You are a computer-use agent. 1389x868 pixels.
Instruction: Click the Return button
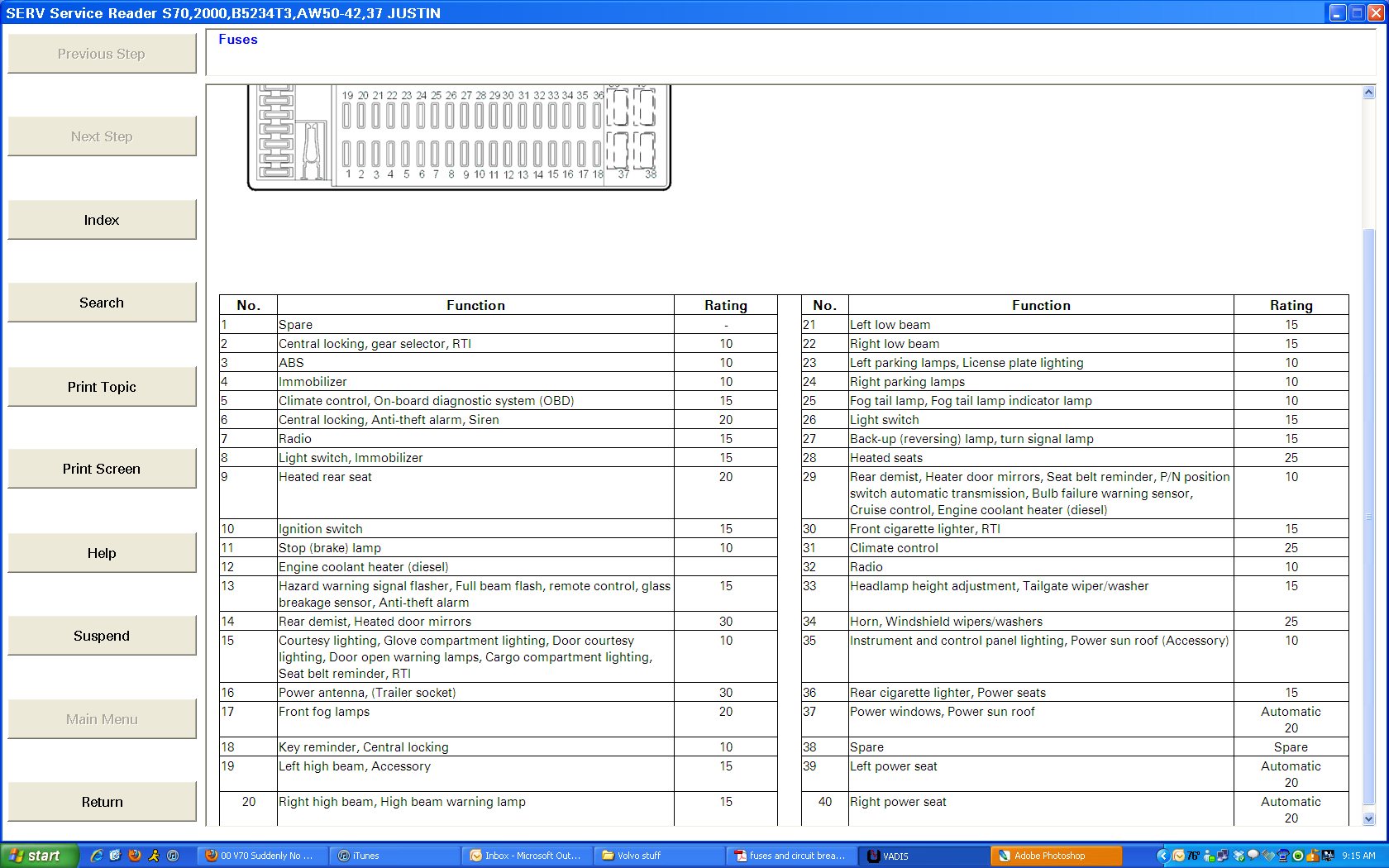(x=102, y=802)
